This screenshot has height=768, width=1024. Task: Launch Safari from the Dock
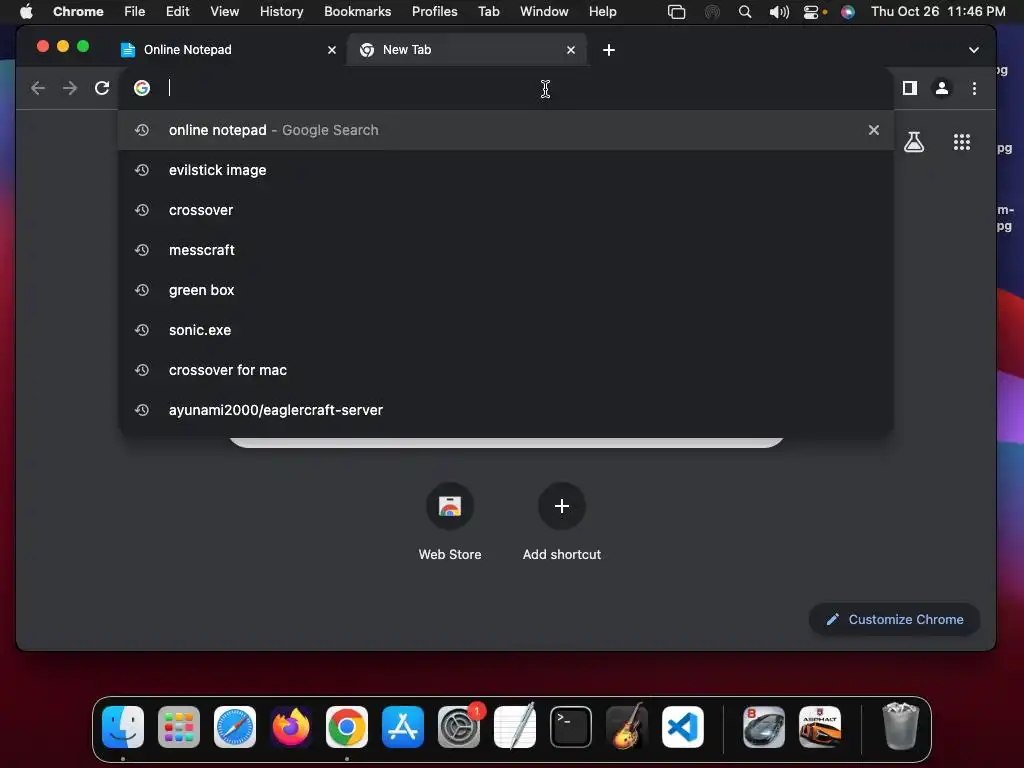coord(235,727)
